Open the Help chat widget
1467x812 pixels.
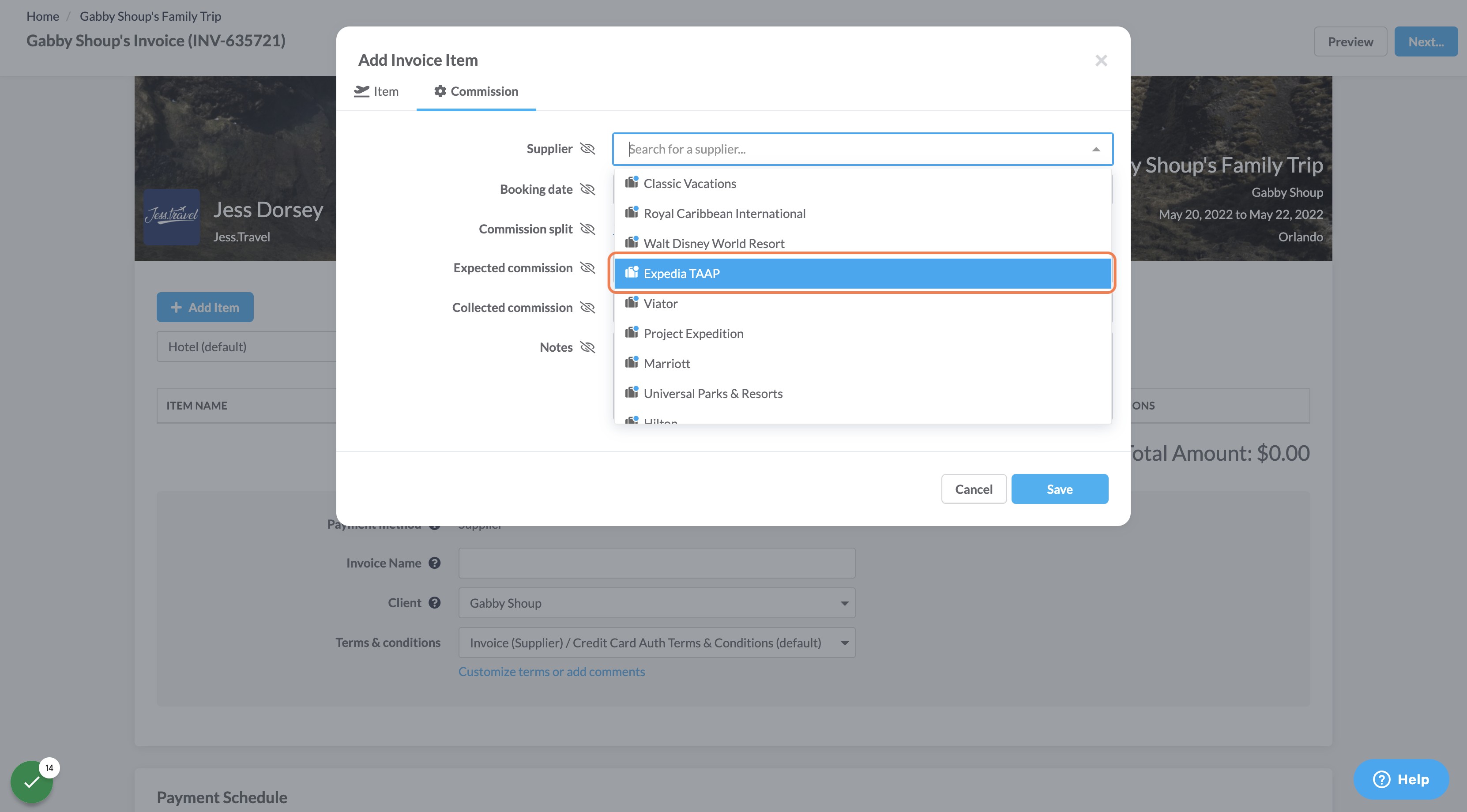tap(1401, 779)
